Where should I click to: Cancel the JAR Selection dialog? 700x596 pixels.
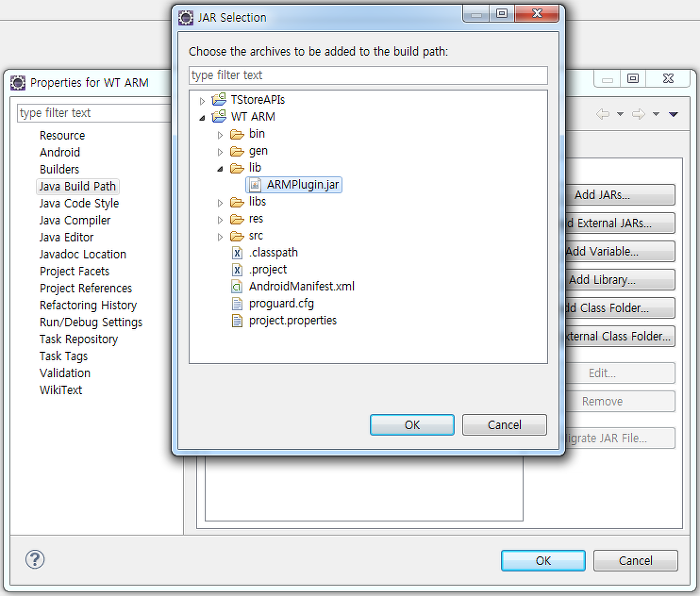point(504,425)
